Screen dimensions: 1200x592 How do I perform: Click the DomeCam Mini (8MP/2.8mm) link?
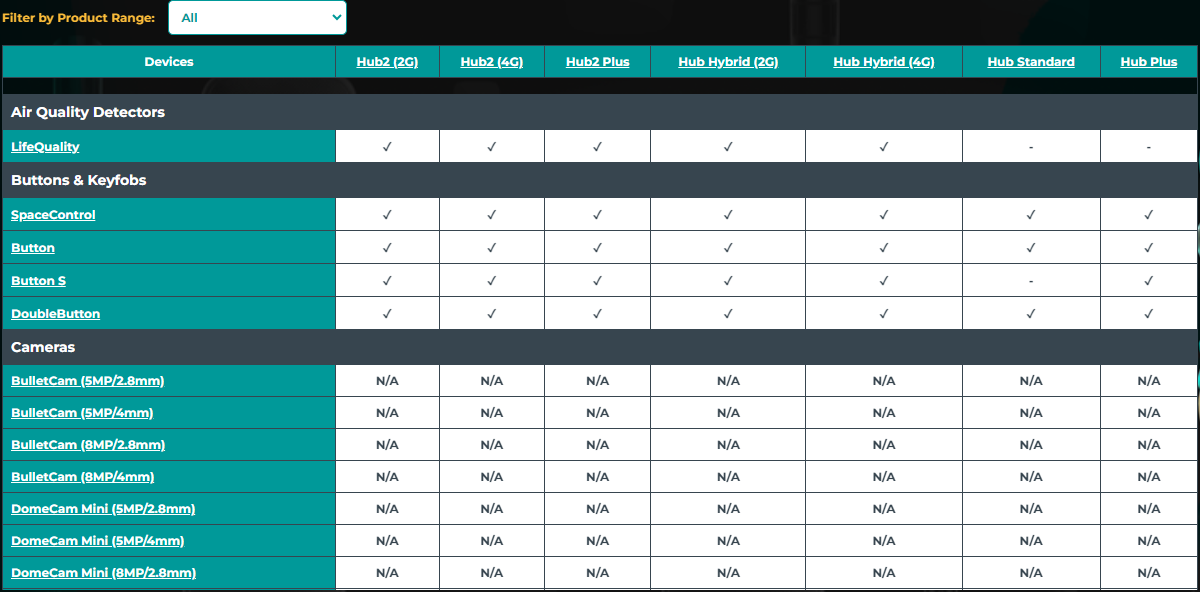[103, 573]
